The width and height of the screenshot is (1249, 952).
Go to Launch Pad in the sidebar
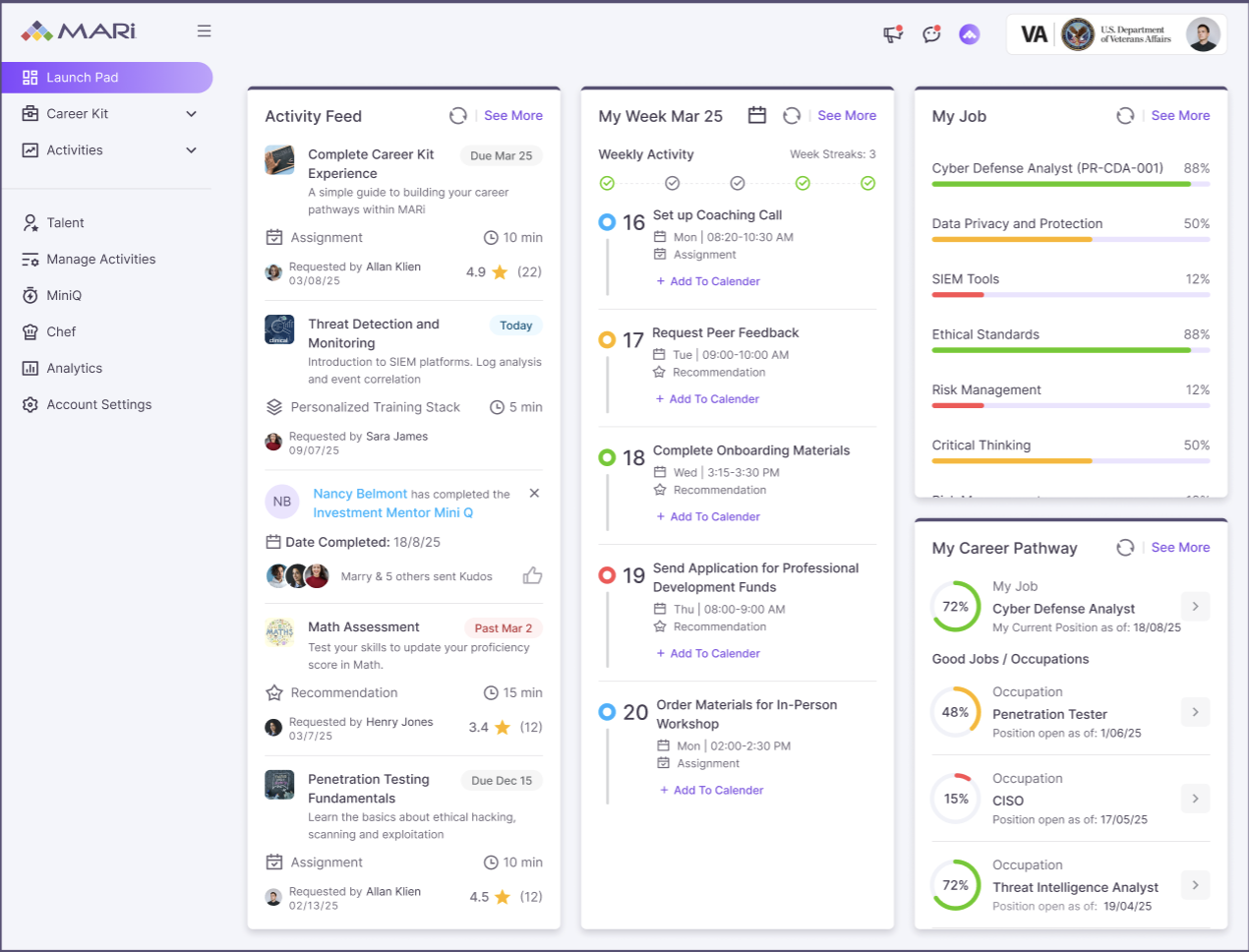click(x=107, y=78)
